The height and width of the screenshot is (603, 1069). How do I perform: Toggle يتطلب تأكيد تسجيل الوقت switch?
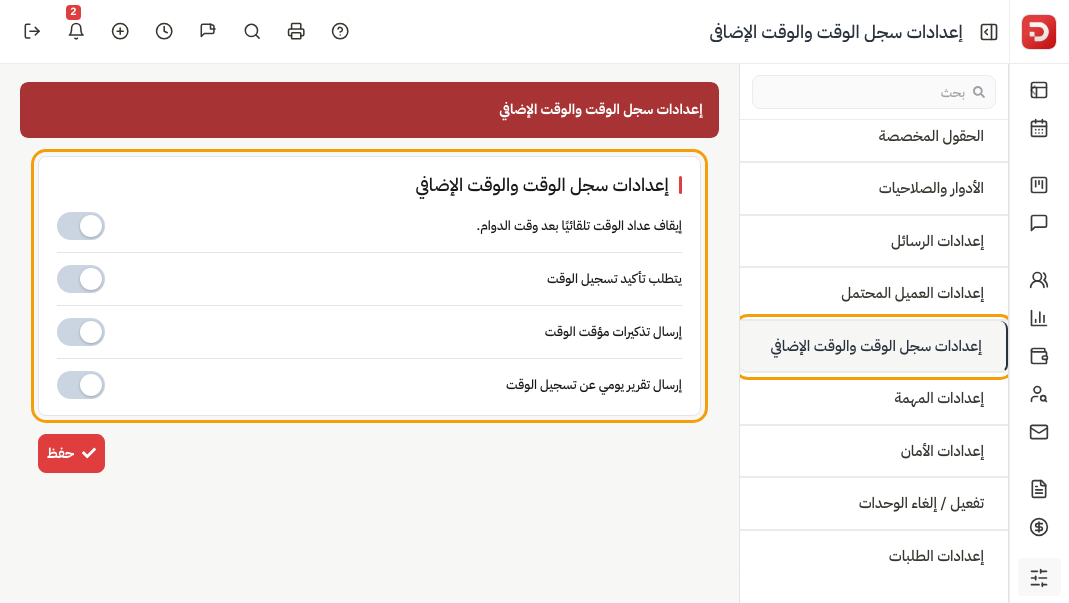click(80, 279)
